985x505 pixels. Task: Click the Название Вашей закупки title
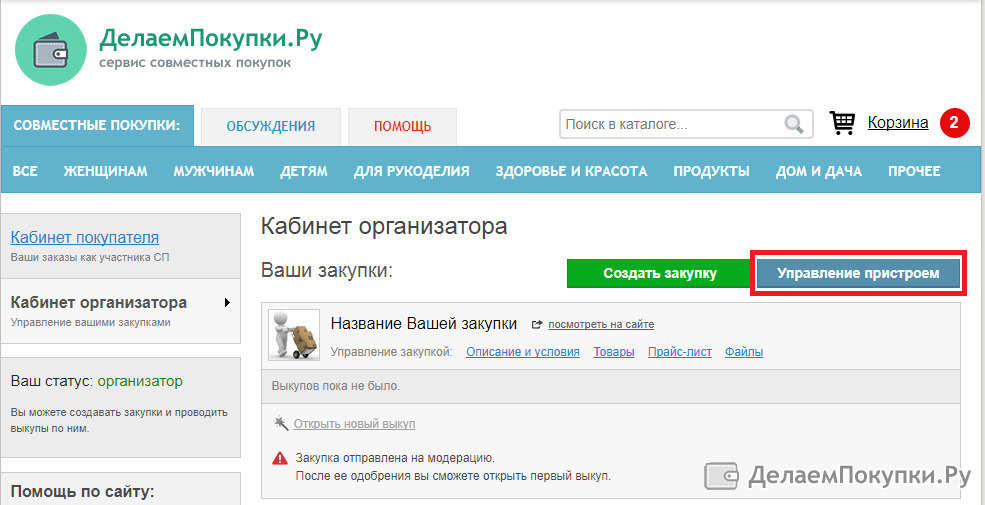[x=423, y=324]
